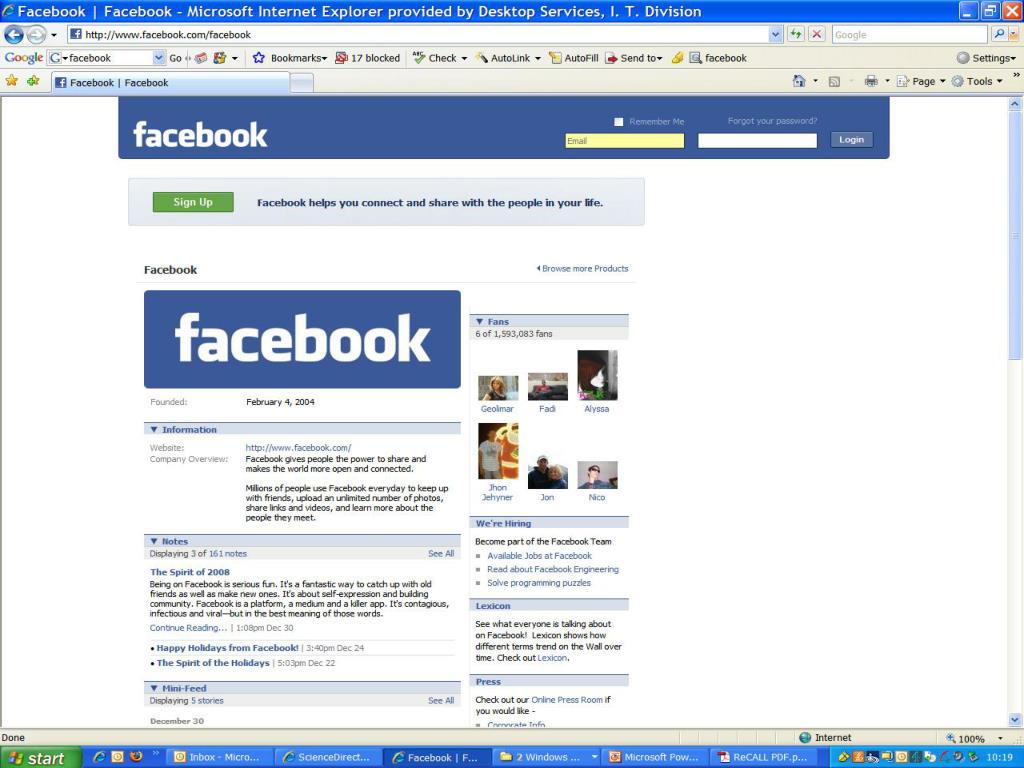This screenshot has width=1024, height=768.
Task: Click the Google search box in IE
Action: click(910, 35)
